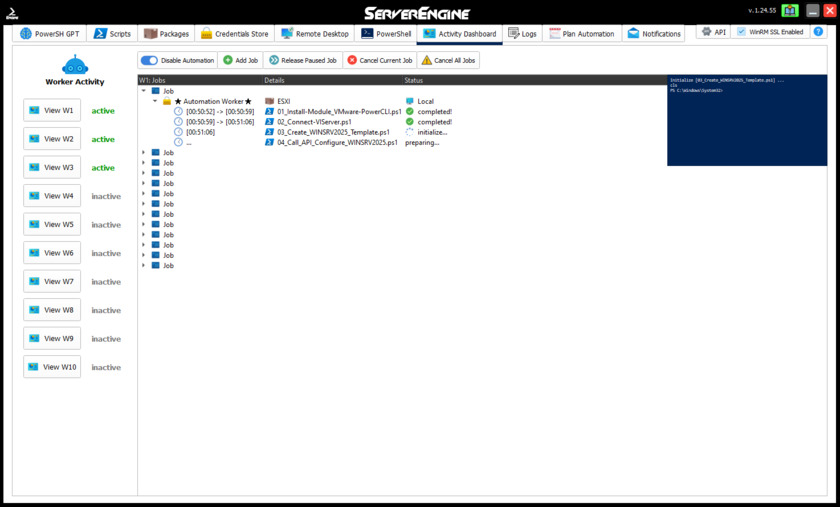Viewport: 840px width, 507px height.
Task: Toggle the WinRM SSL Enabled checkbox
Action: click(x=741, y=32)
